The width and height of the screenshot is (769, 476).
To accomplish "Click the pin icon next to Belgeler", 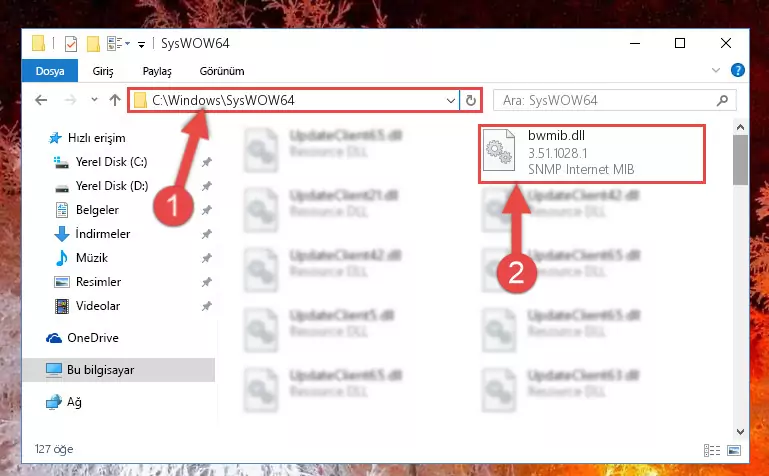I will (206, 210).
